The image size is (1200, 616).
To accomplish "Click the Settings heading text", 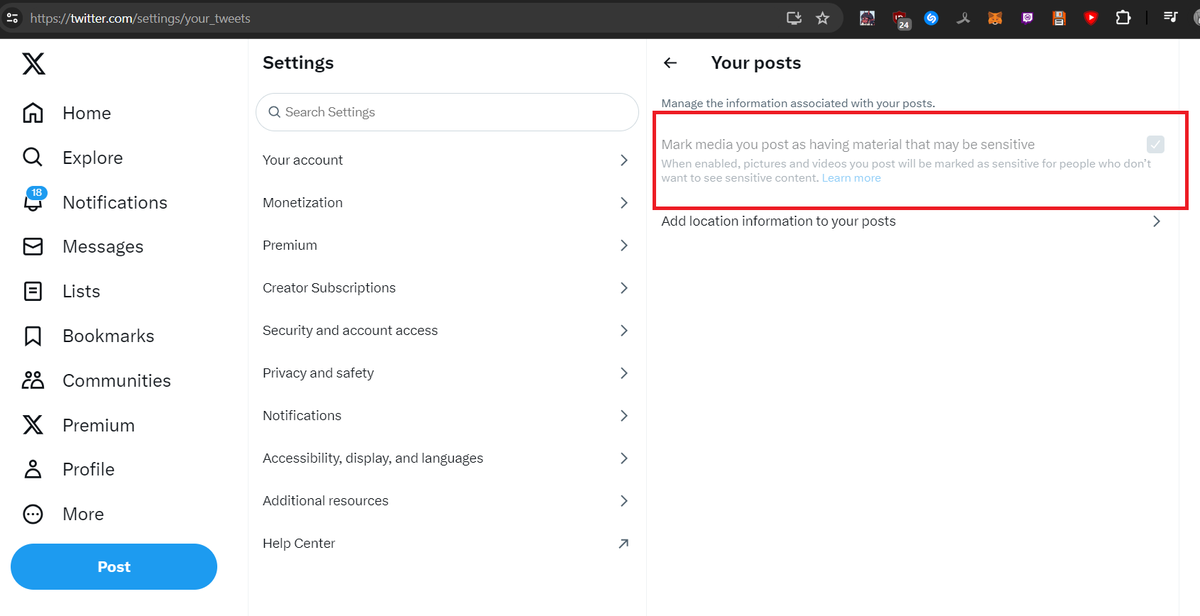I will click(298, 63).
